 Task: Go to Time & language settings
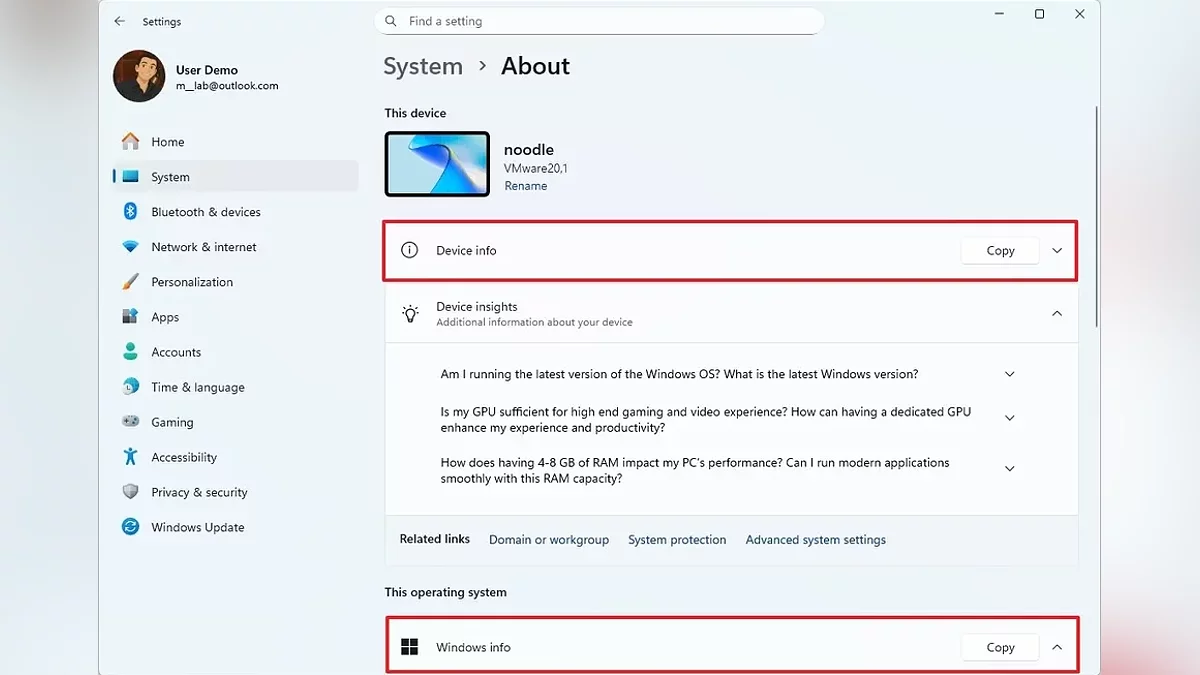(197, 387)
